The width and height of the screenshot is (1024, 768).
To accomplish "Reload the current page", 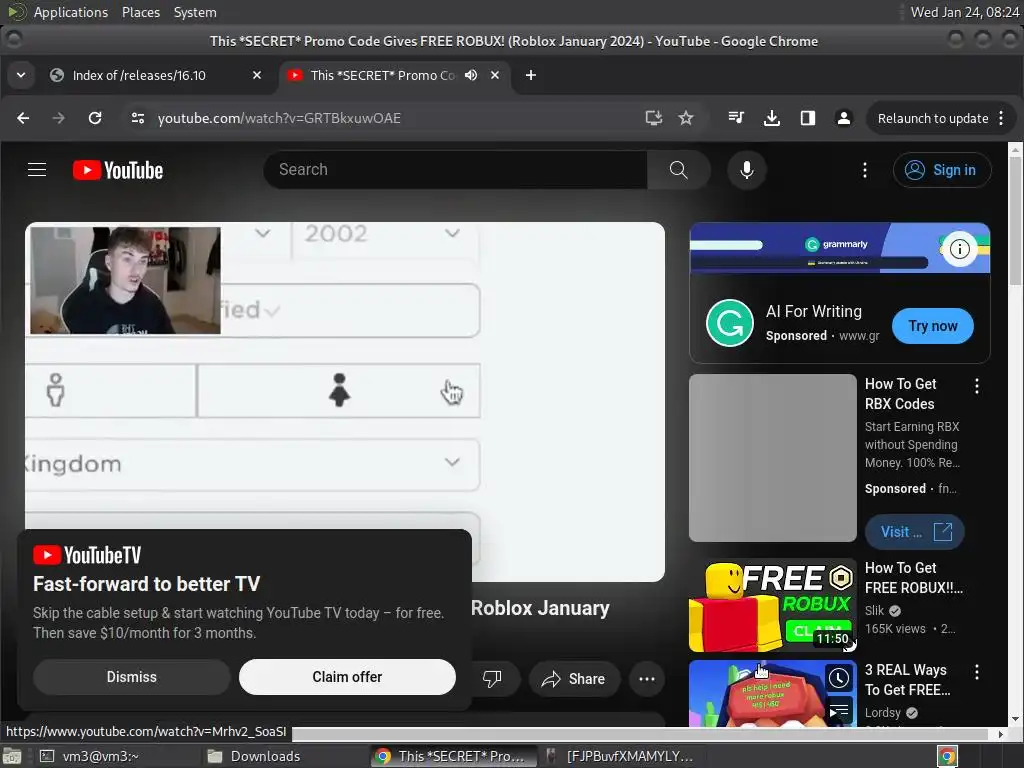I will click(95, 118).
